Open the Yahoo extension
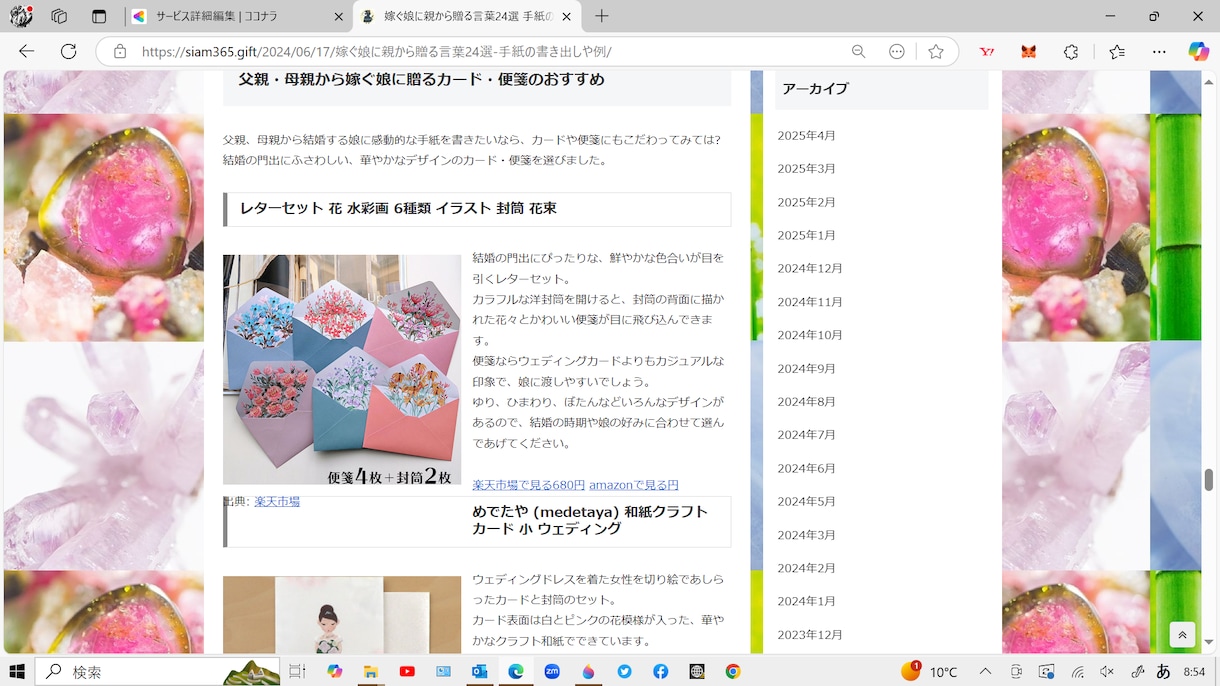 click(x=987, y=51)
